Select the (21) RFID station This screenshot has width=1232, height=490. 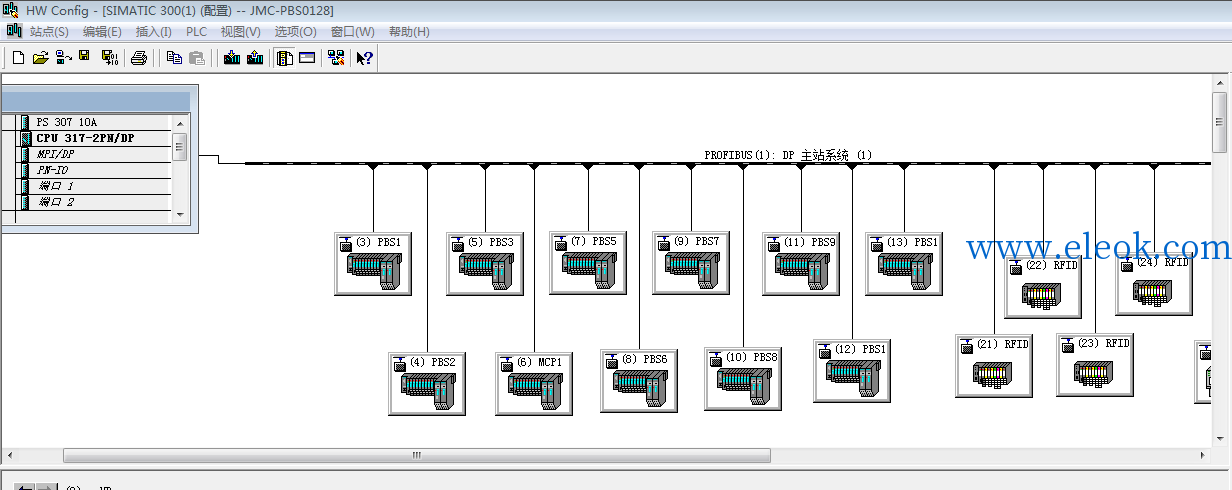coord(994,366)
